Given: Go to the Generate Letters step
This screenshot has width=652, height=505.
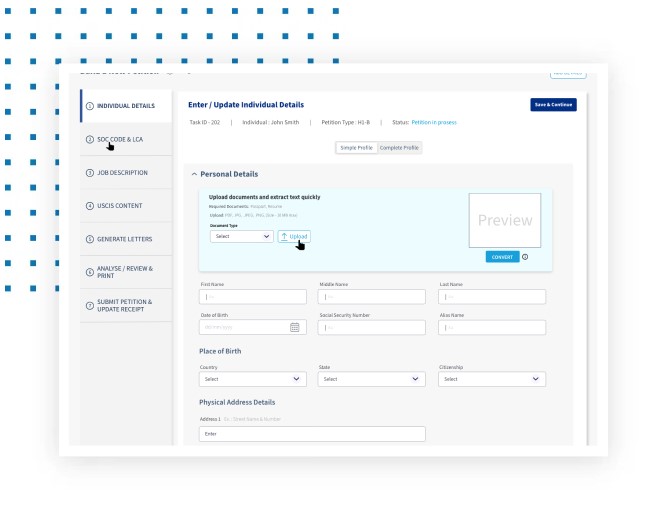Looking at the screenshot, I should (x=123, y=240).
